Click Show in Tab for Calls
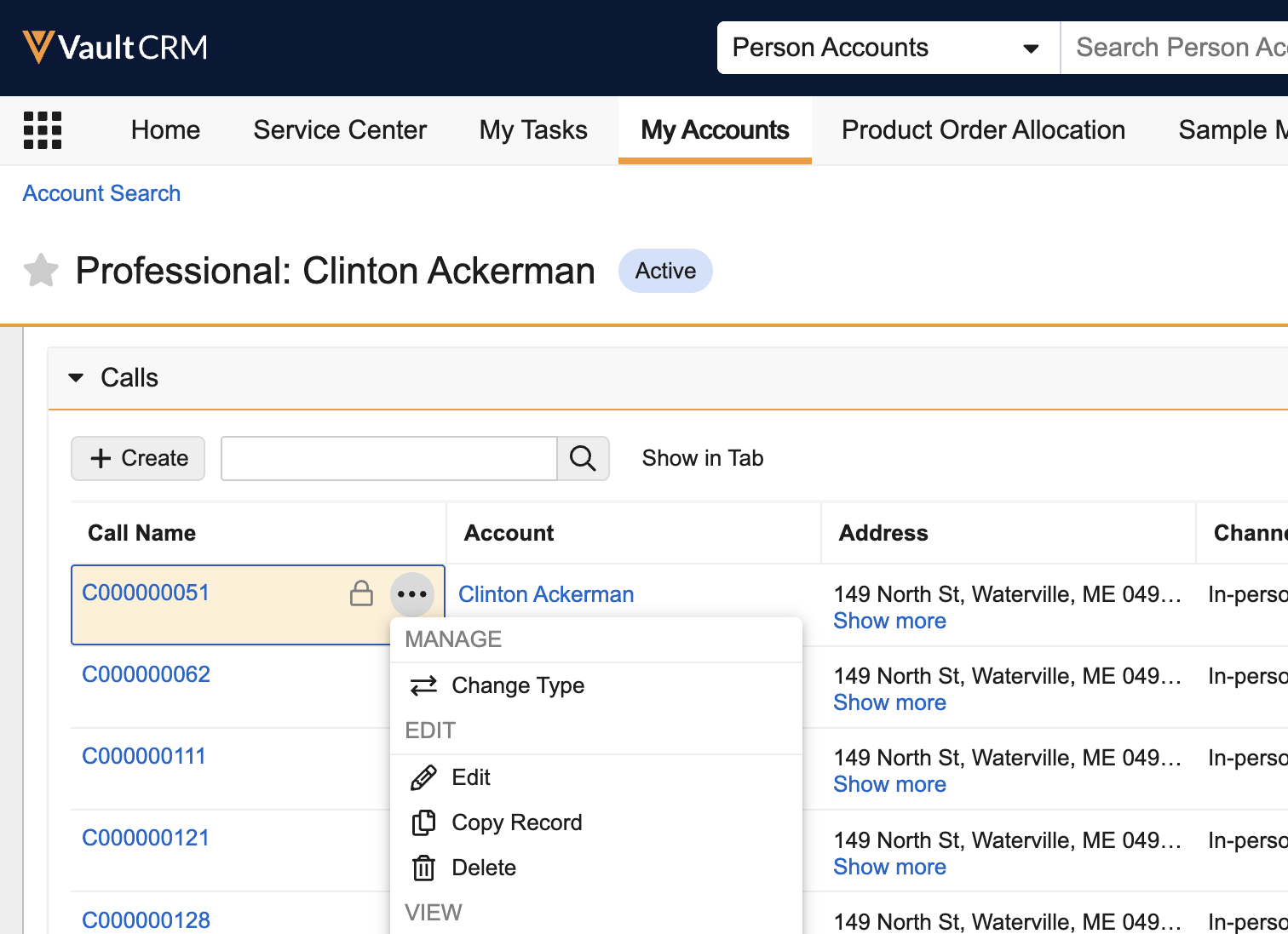The width and height of the screenshot is (1288, 934). [x=702, y=458]
